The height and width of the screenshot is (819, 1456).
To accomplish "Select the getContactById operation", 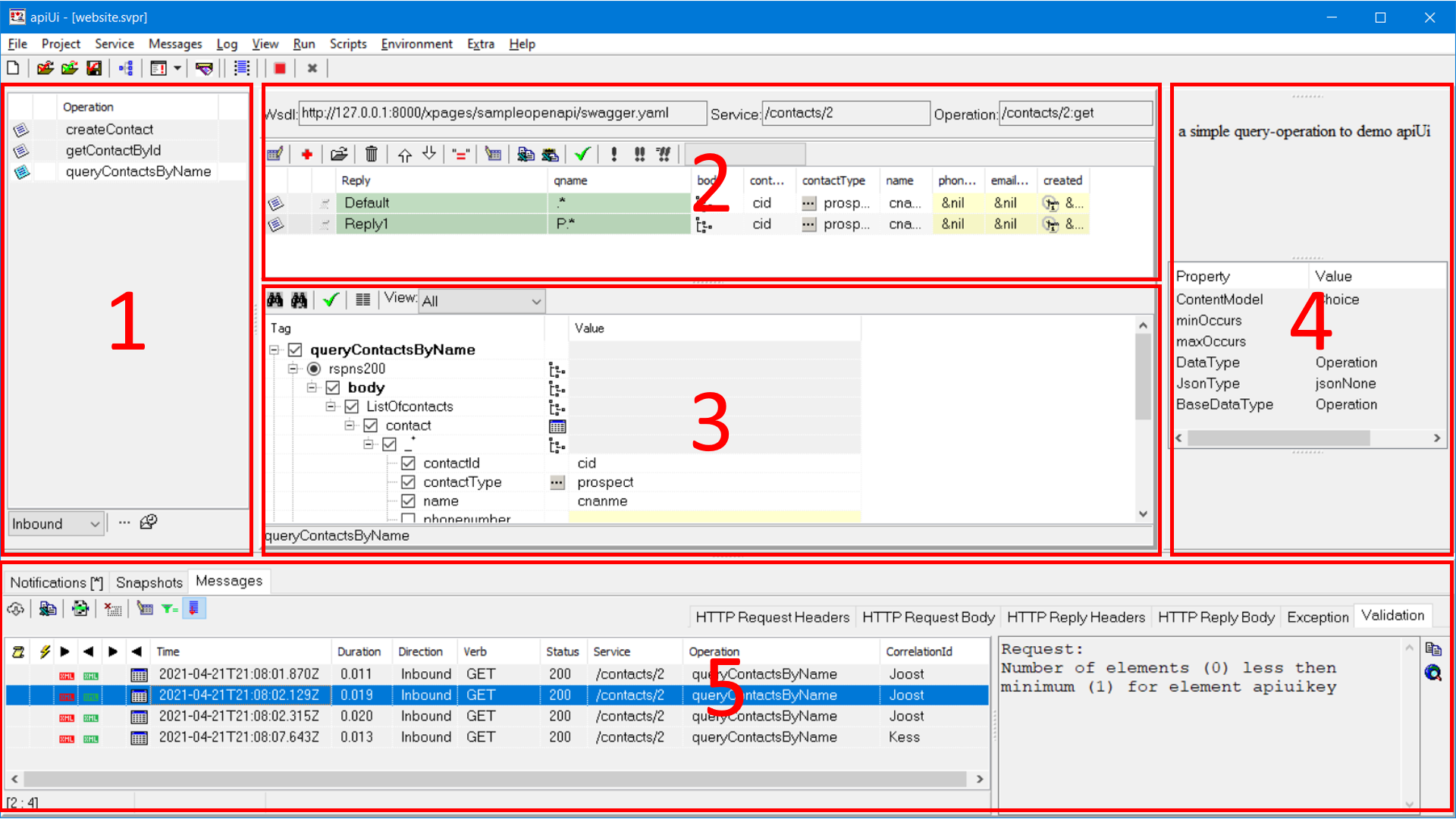I will pyautogui.click(x=113, y=151).
